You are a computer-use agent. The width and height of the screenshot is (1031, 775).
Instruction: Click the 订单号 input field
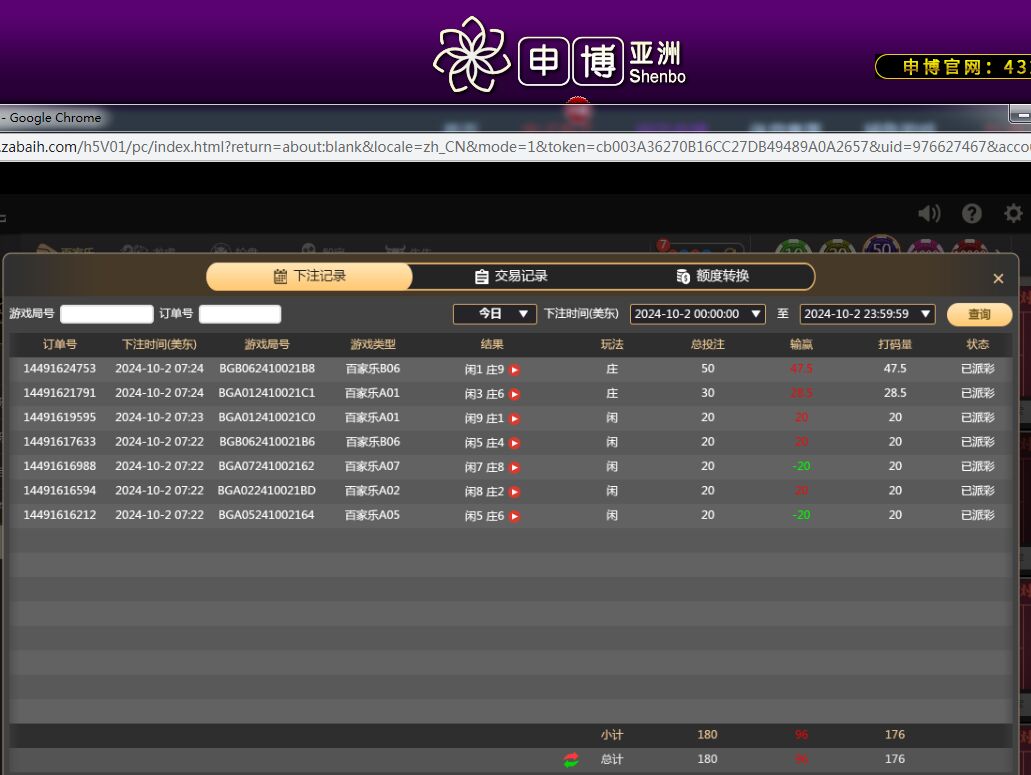coord(240,314)
